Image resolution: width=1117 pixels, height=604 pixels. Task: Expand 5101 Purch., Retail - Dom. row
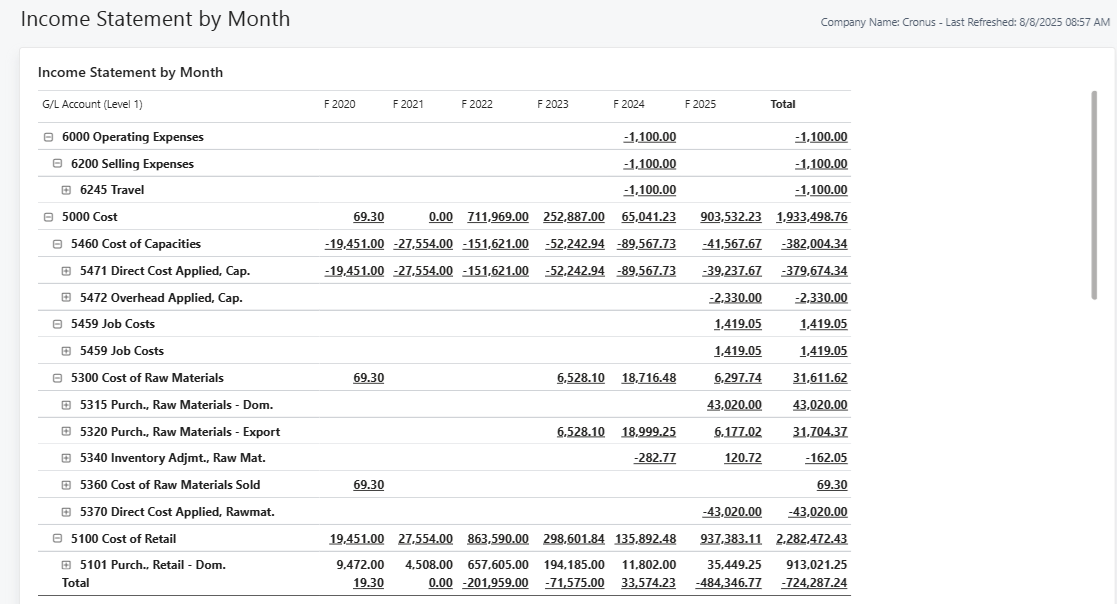click(66, 565)
